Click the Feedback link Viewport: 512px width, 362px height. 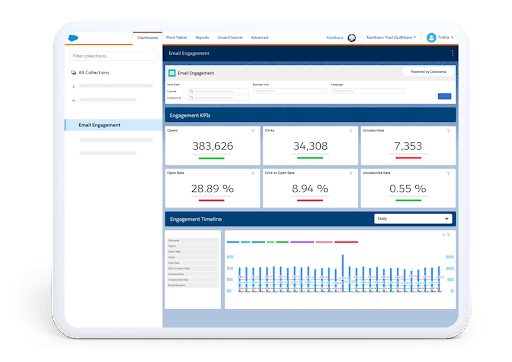pyautogui.click(x=335, y=38)
